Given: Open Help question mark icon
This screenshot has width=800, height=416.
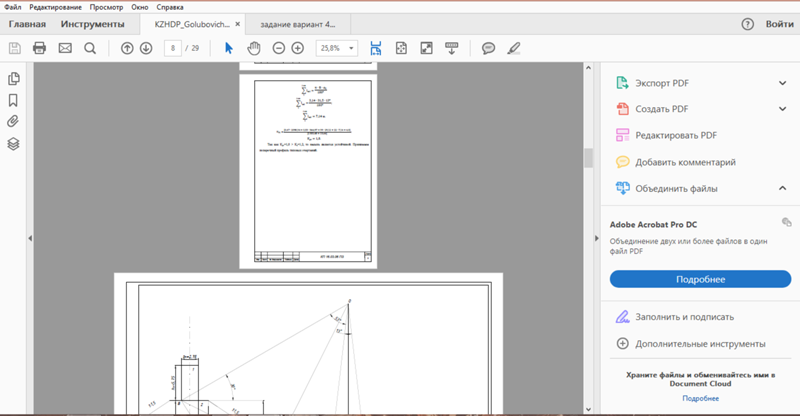Looking at the screenshot, I should [747, 24].
